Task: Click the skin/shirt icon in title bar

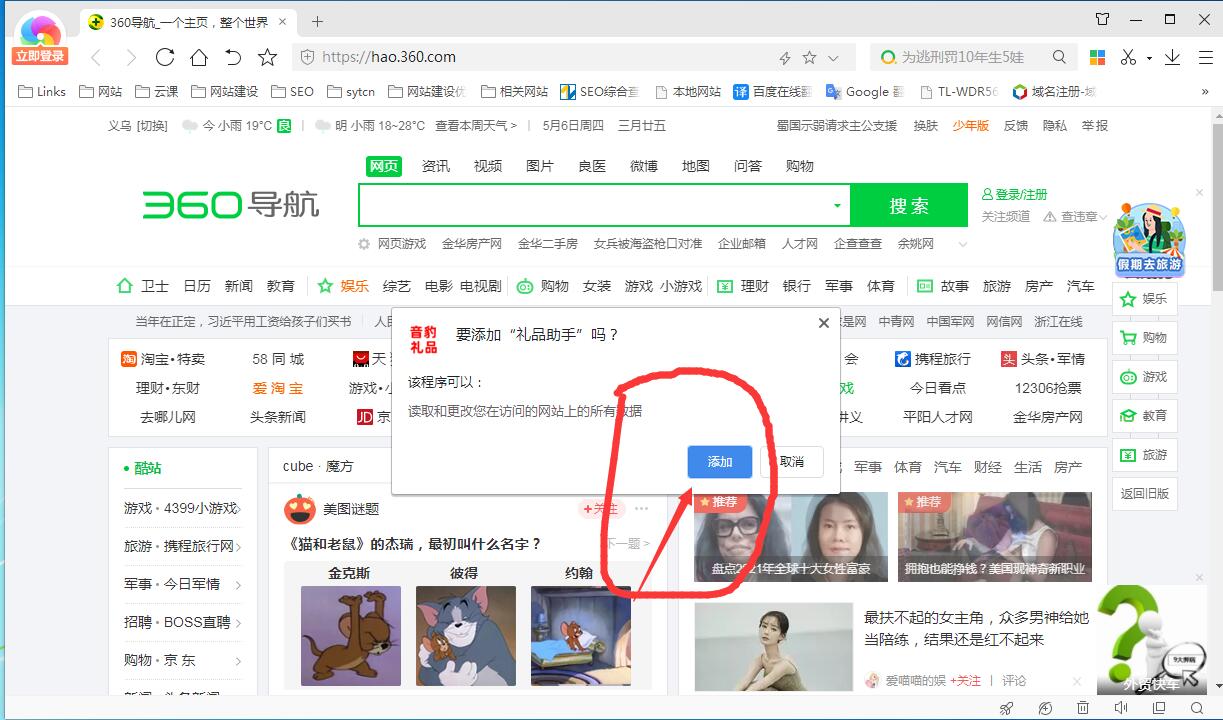Action: [1103, 19]
